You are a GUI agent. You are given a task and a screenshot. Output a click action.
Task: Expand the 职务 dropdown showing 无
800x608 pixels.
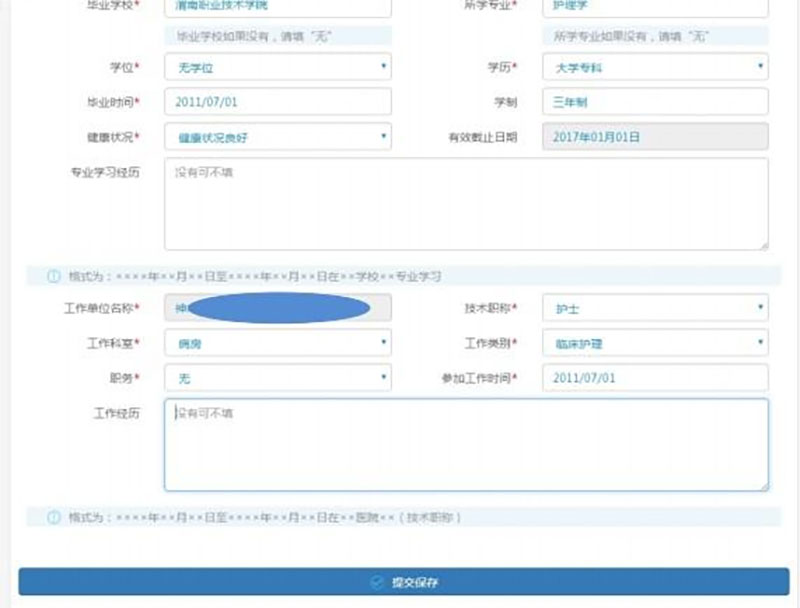pos(277,378)
